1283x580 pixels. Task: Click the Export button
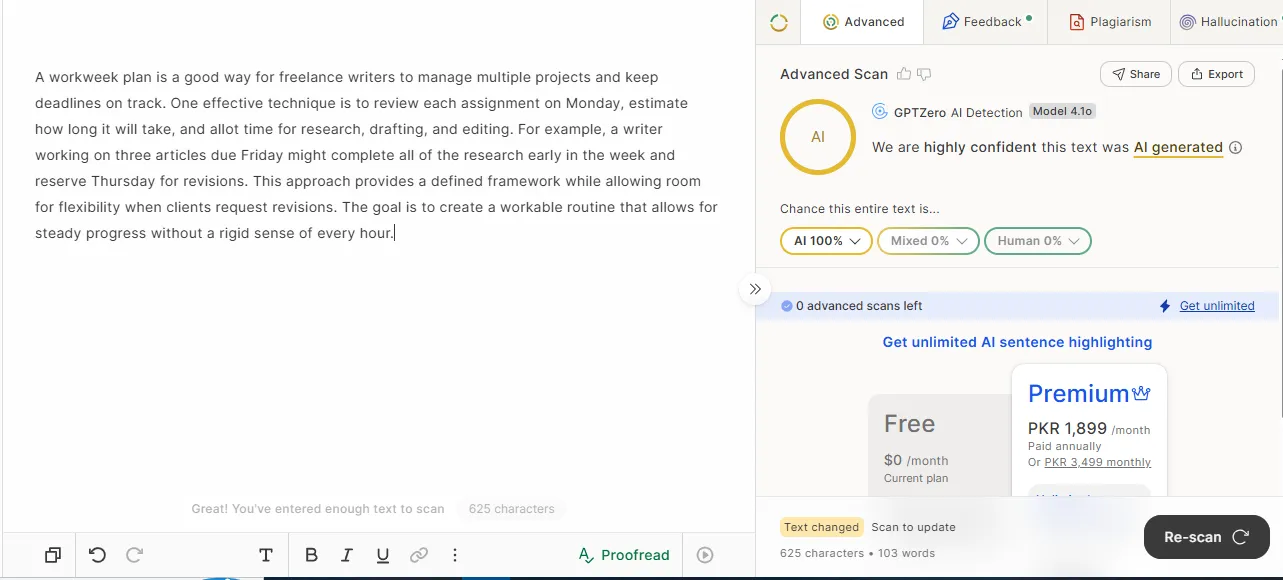point(1216,74)
